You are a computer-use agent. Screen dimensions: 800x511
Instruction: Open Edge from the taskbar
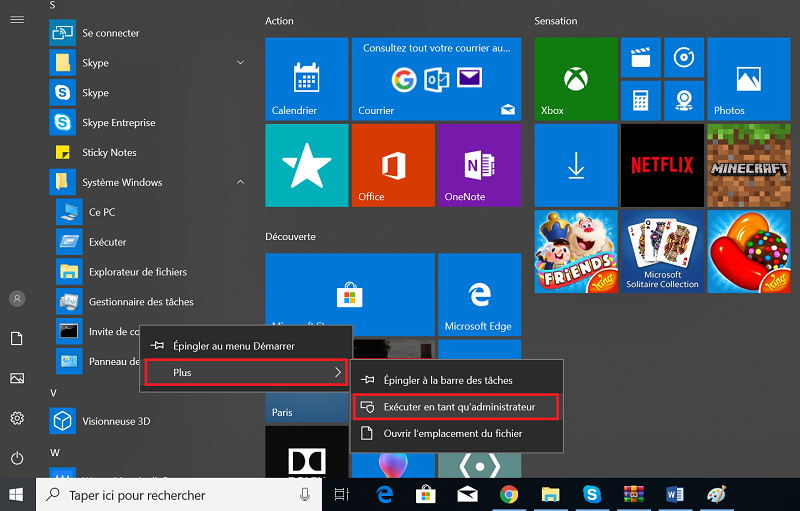(x=385, y=495)
